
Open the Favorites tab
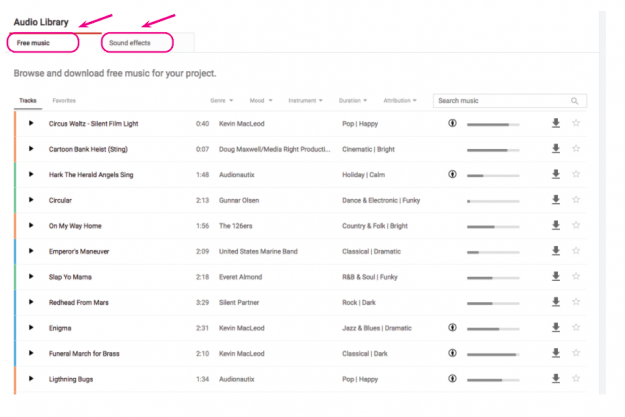point(64,100)
